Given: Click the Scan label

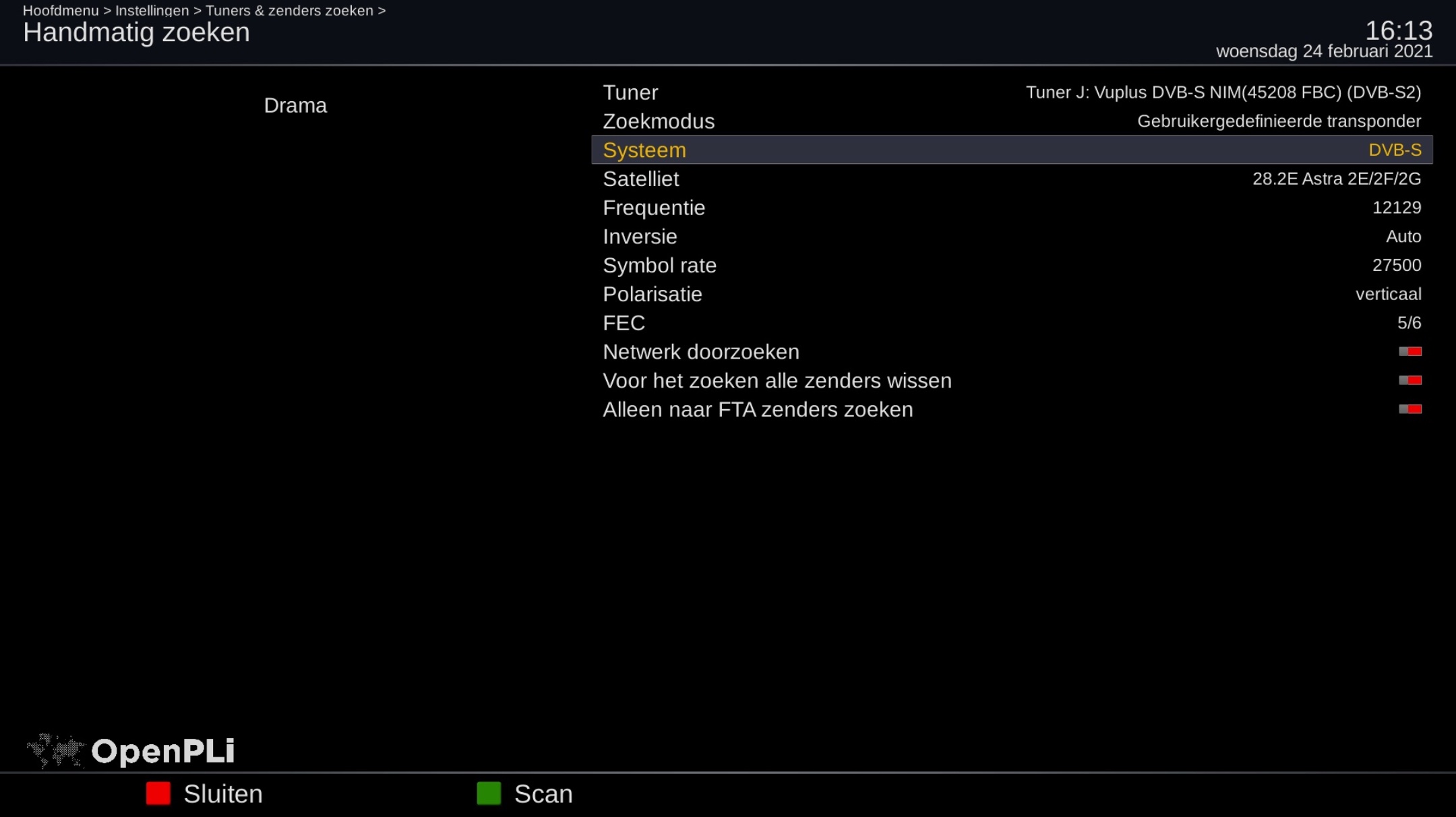Looking at the screenshot, I should coord(543,794).
